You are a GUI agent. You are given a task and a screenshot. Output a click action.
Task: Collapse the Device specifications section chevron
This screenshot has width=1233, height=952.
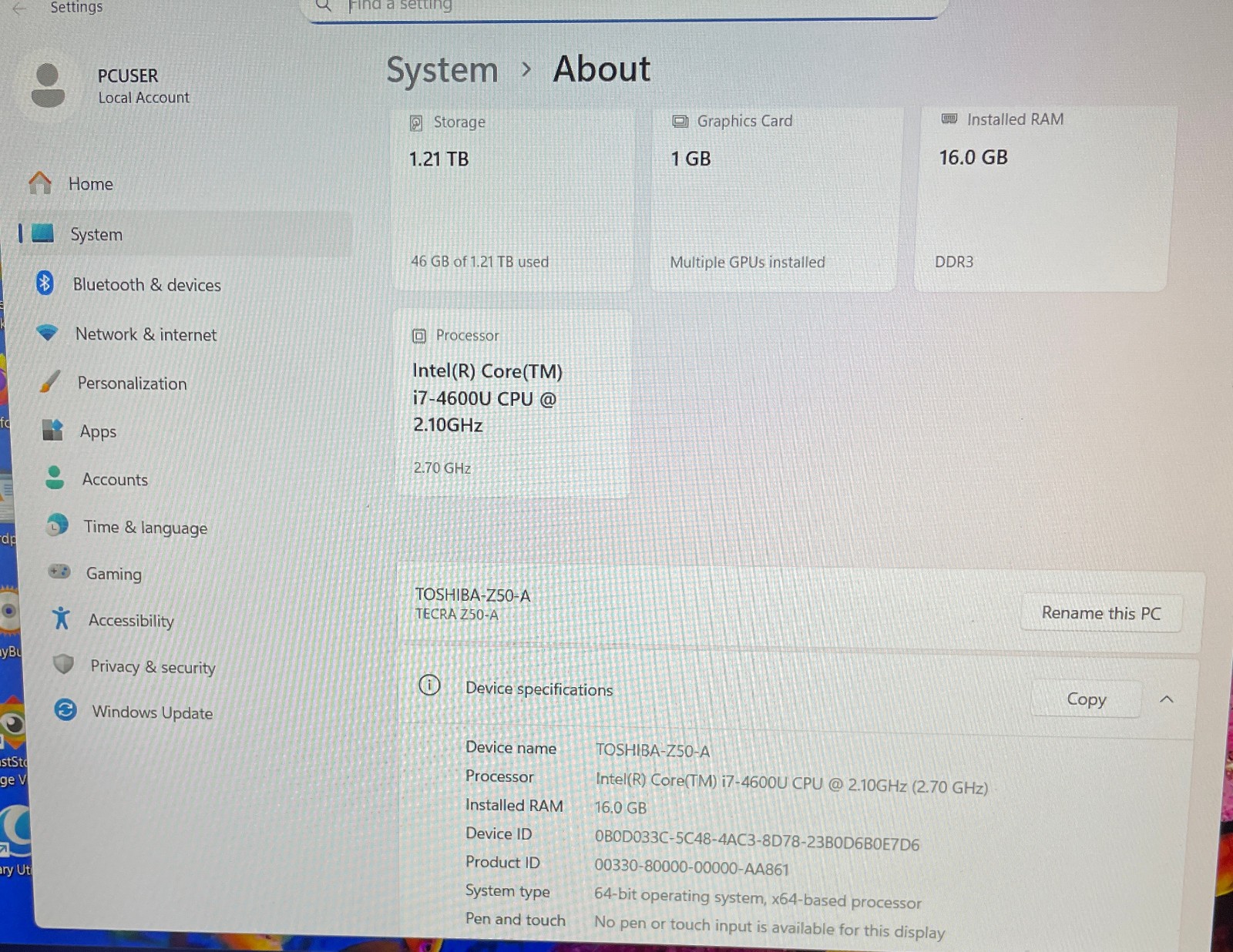tap(1167, 699)
